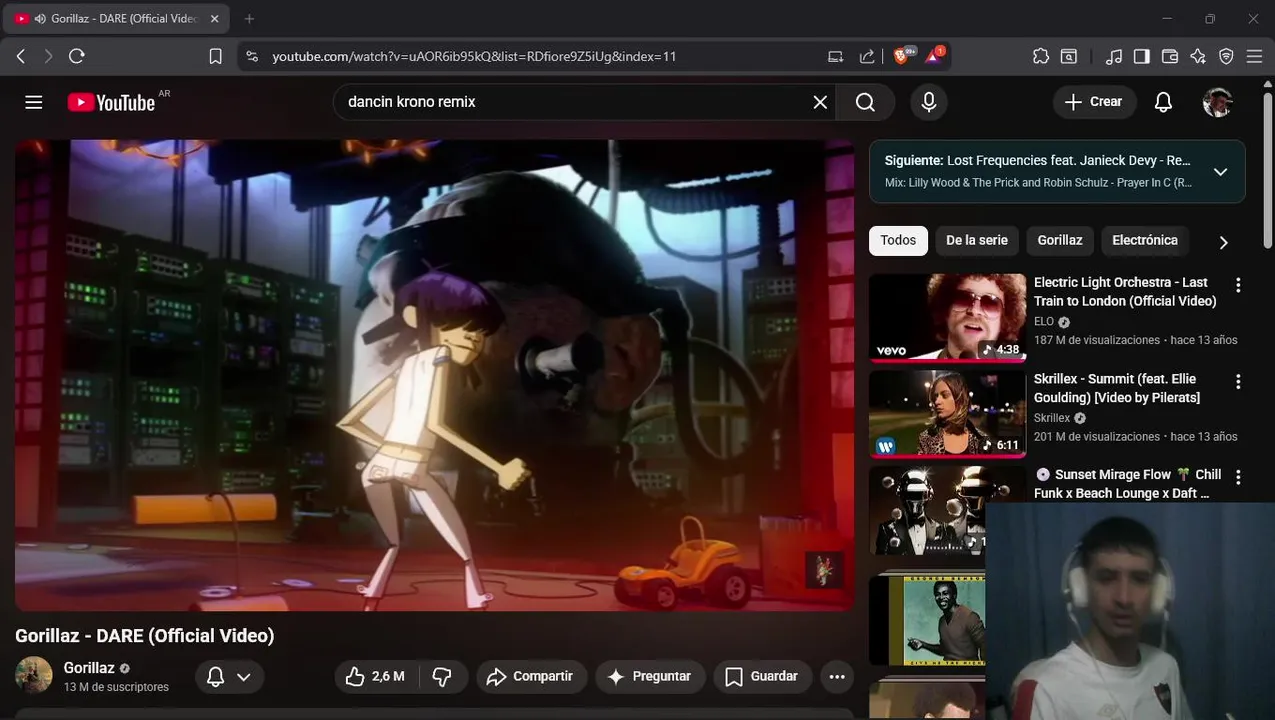Clear the search text with X
The image size is (1275, 720).
pos(820,102)
